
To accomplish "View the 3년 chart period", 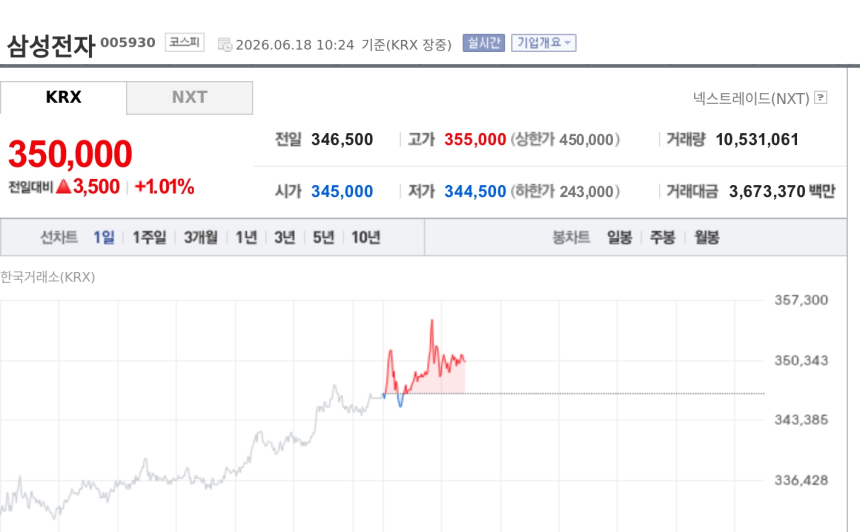I will (285, 237).
